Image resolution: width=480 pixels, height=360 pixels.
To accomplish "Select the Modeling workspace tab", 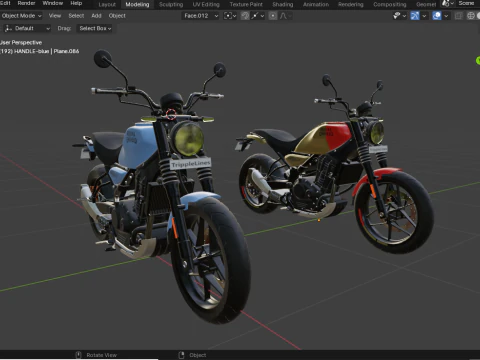I will tap(137, 4).
